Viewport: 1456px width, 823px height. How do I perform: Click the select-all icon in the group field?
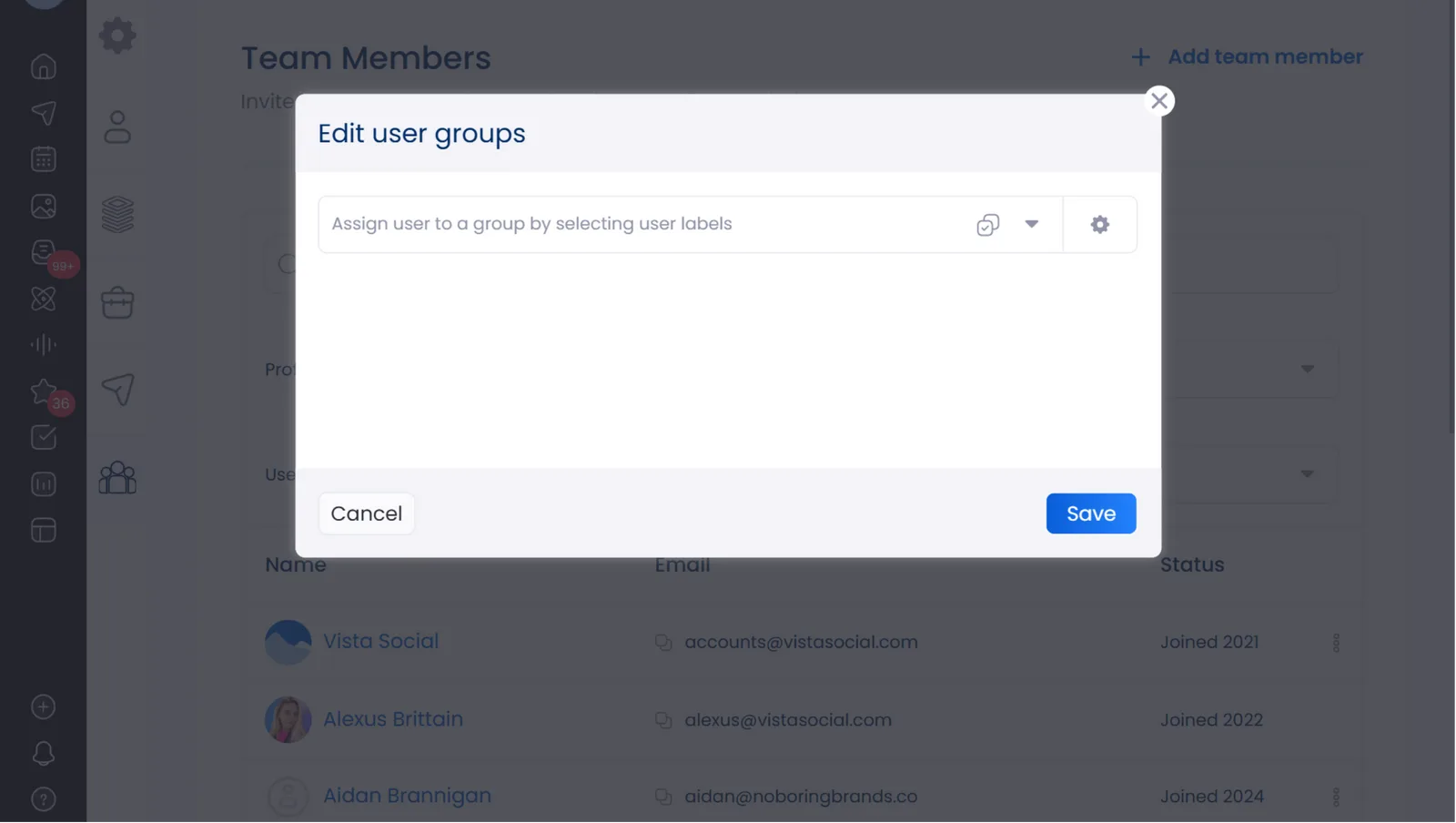(987, 225)
